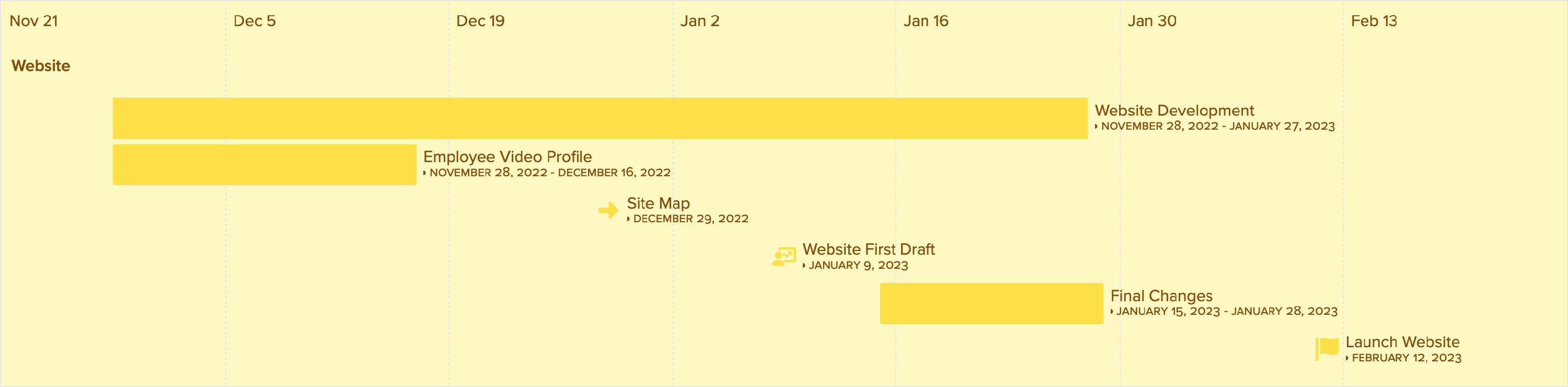Click the Website First Draft title
Screen dimensions: 1568x387
(x=869, y=249)
